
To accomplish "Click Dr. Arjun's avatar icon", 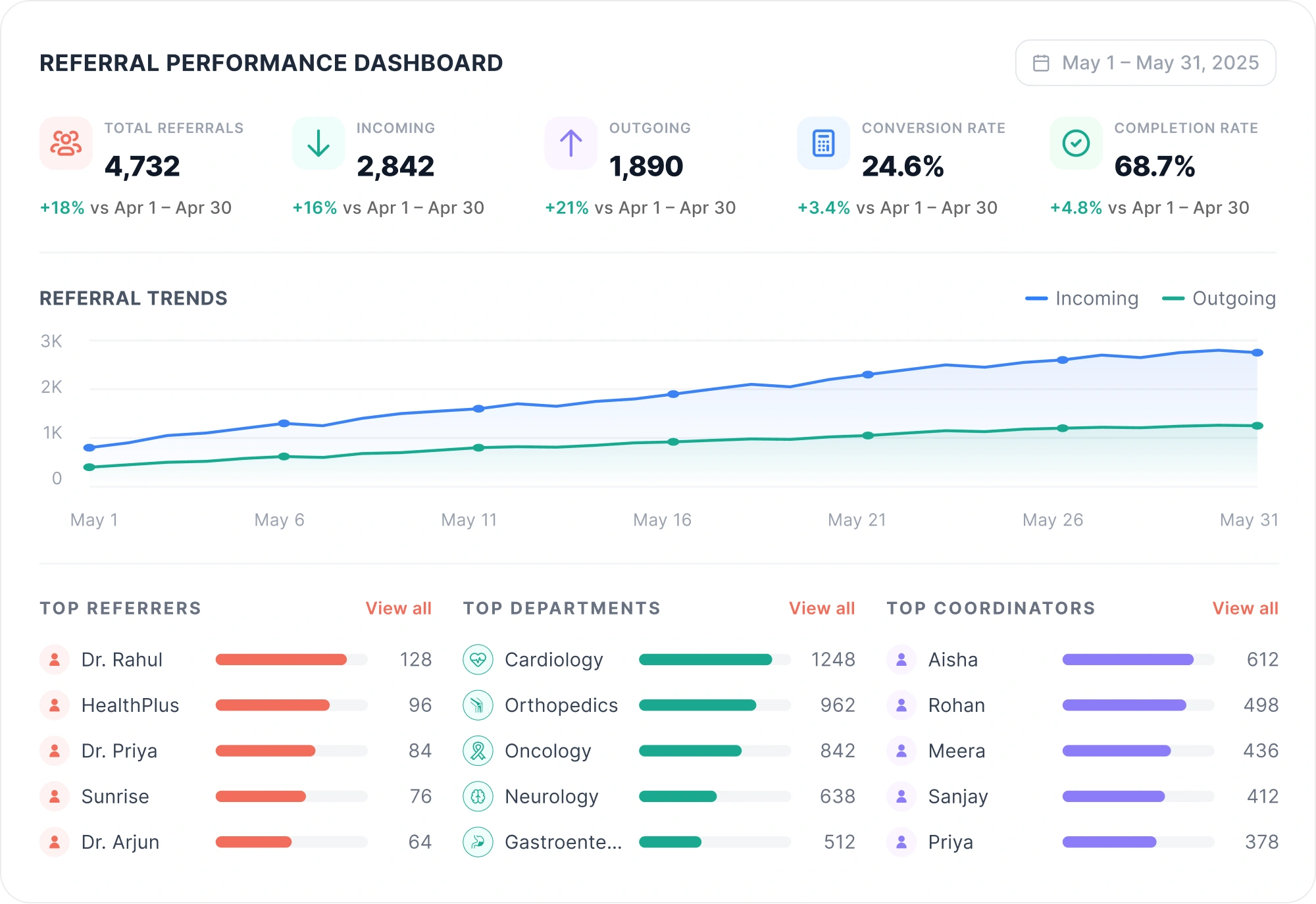I will (55, 842).
